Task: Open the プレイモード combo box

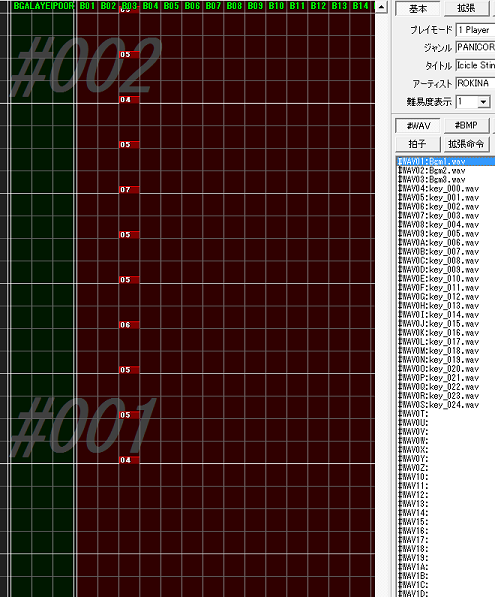Action: 475,30
